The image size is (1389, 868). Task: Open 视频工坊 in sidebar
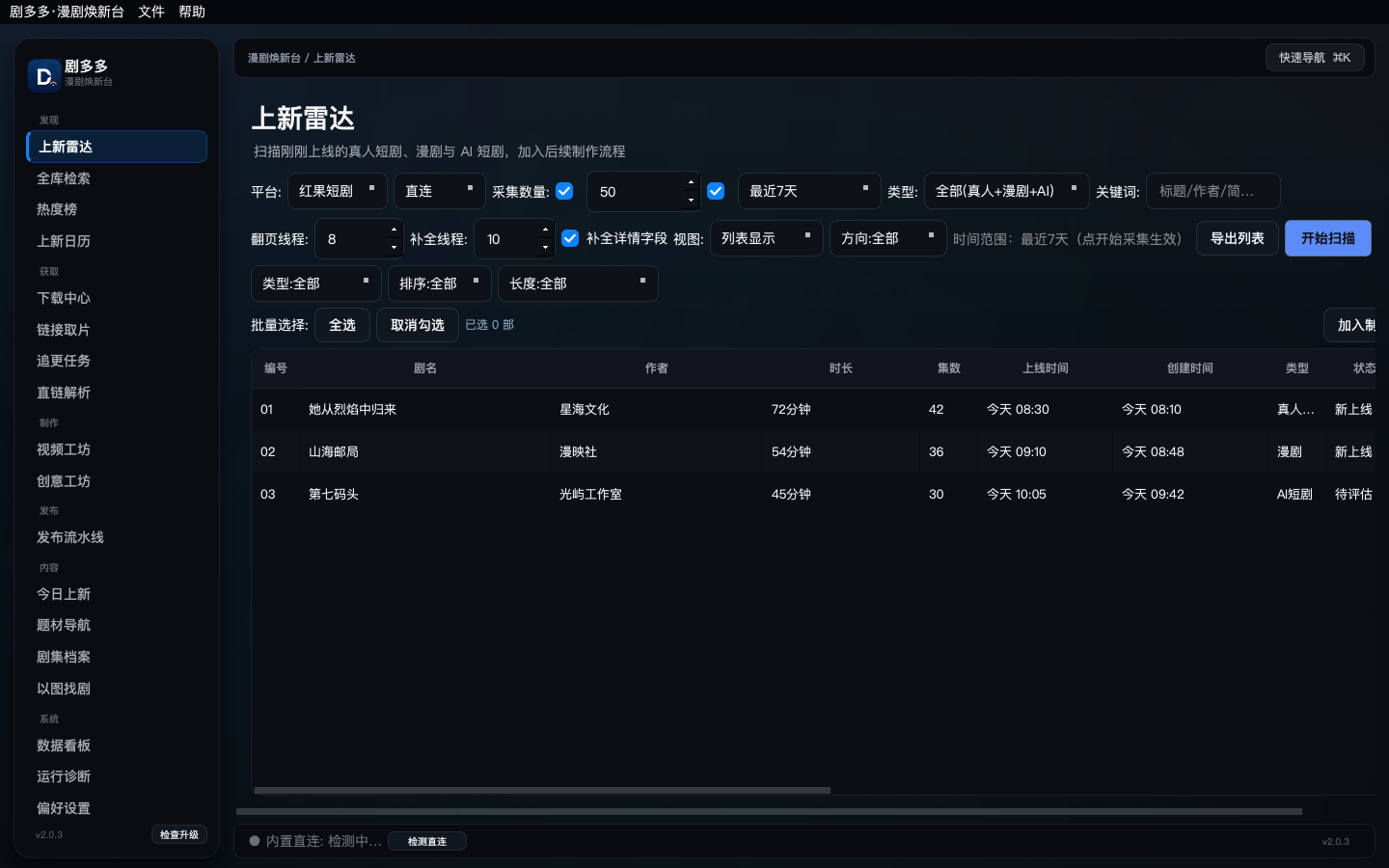coord(117,449)
